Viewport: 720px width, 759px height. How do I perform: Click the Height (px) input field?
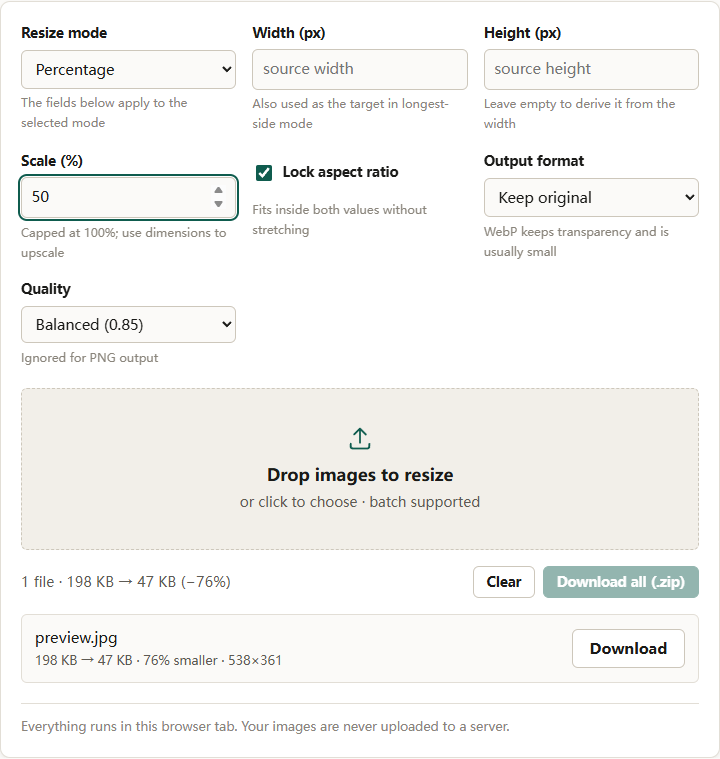[591, 69]
